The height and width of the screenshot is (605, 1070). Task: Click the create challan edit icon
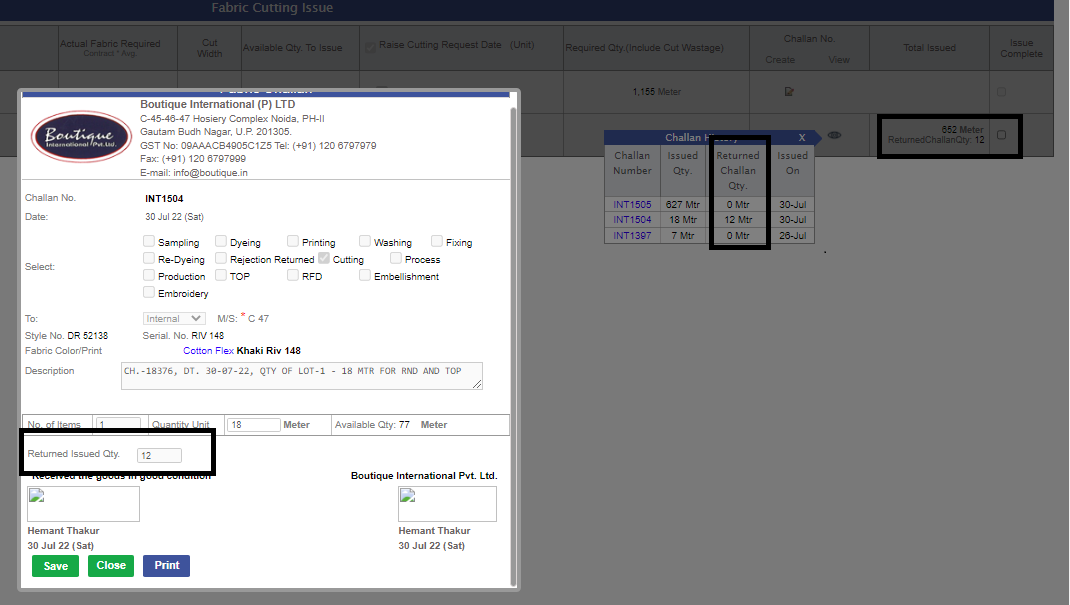(x=789, y=91)
